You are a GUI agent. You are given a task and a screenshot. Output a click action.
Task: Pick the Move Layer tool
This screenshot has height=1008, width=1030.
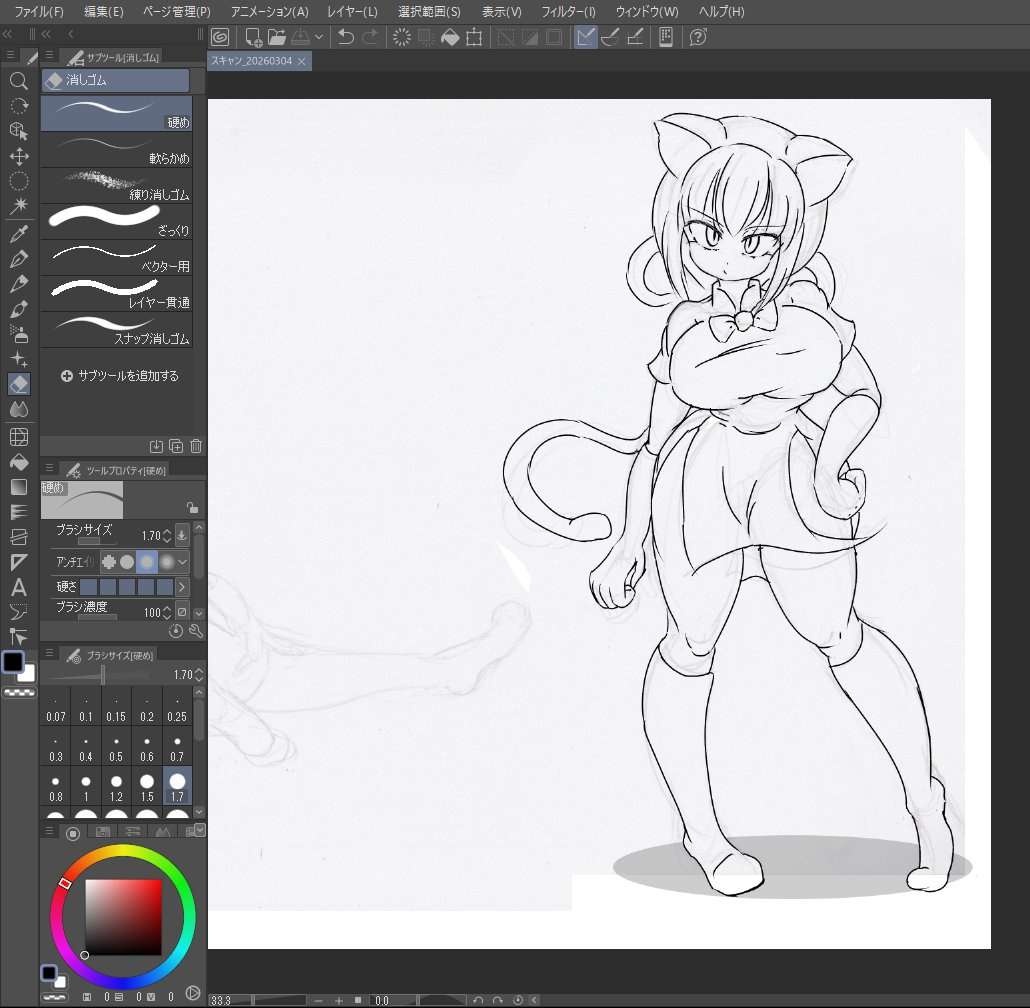[x=18, y=156]
